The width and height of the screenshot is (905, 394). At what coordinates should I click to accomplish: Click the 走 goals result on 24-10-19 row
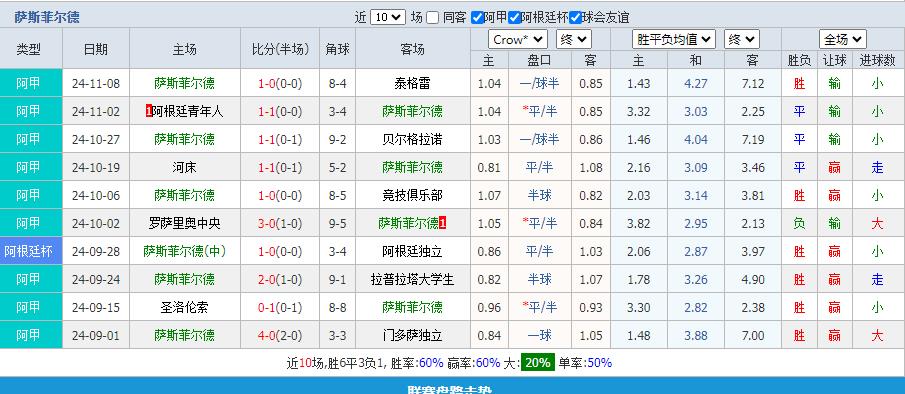(x=877, y=167)
